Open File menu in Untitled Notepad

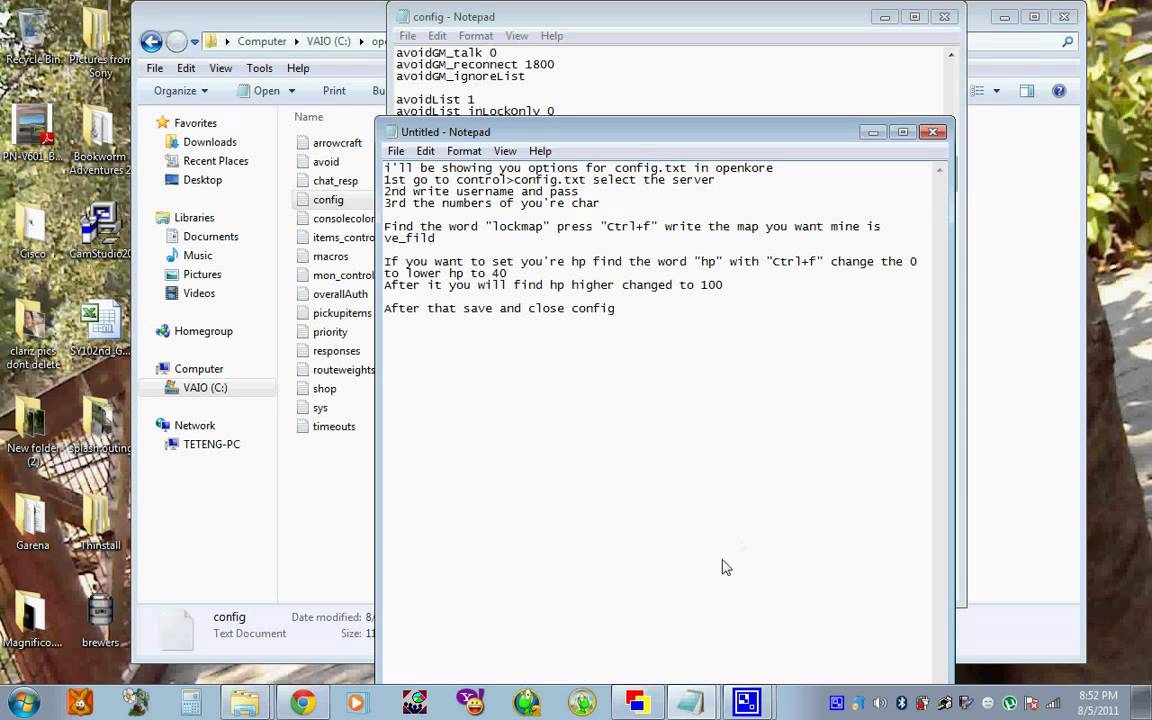click(x=395, y=151)
